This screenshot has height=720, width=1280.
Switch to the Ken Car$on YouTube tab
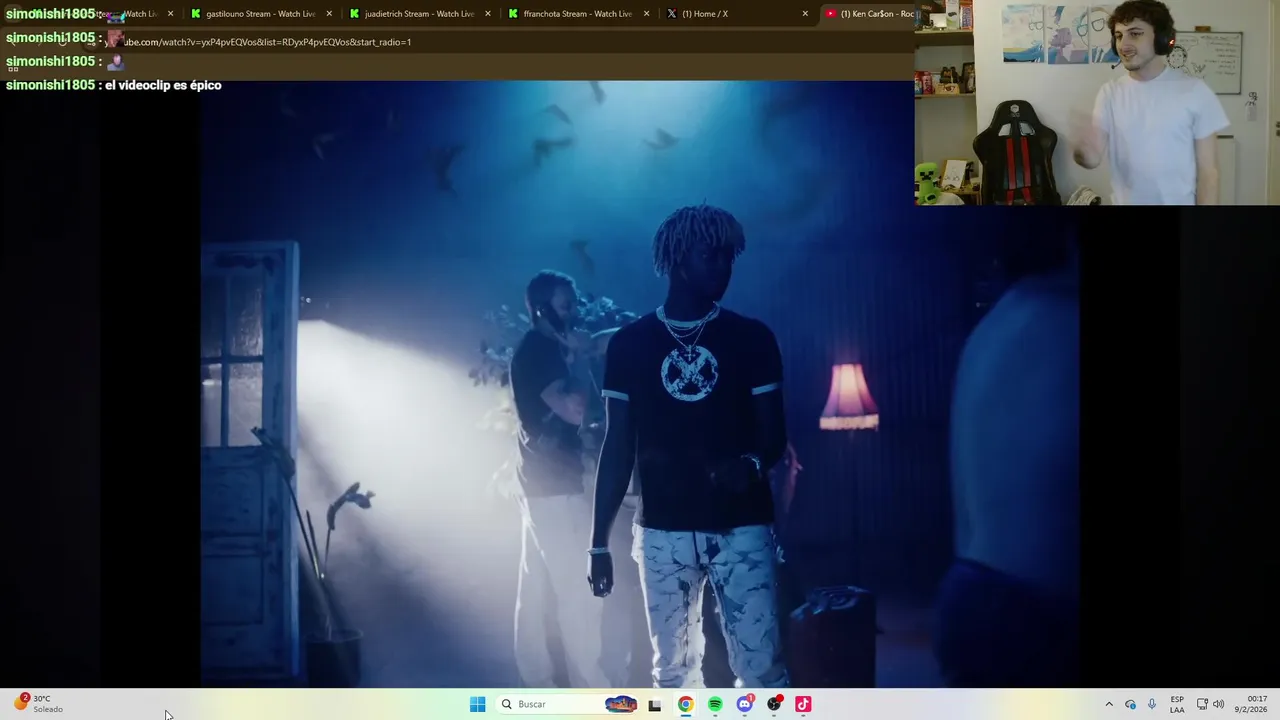(868, 14)
